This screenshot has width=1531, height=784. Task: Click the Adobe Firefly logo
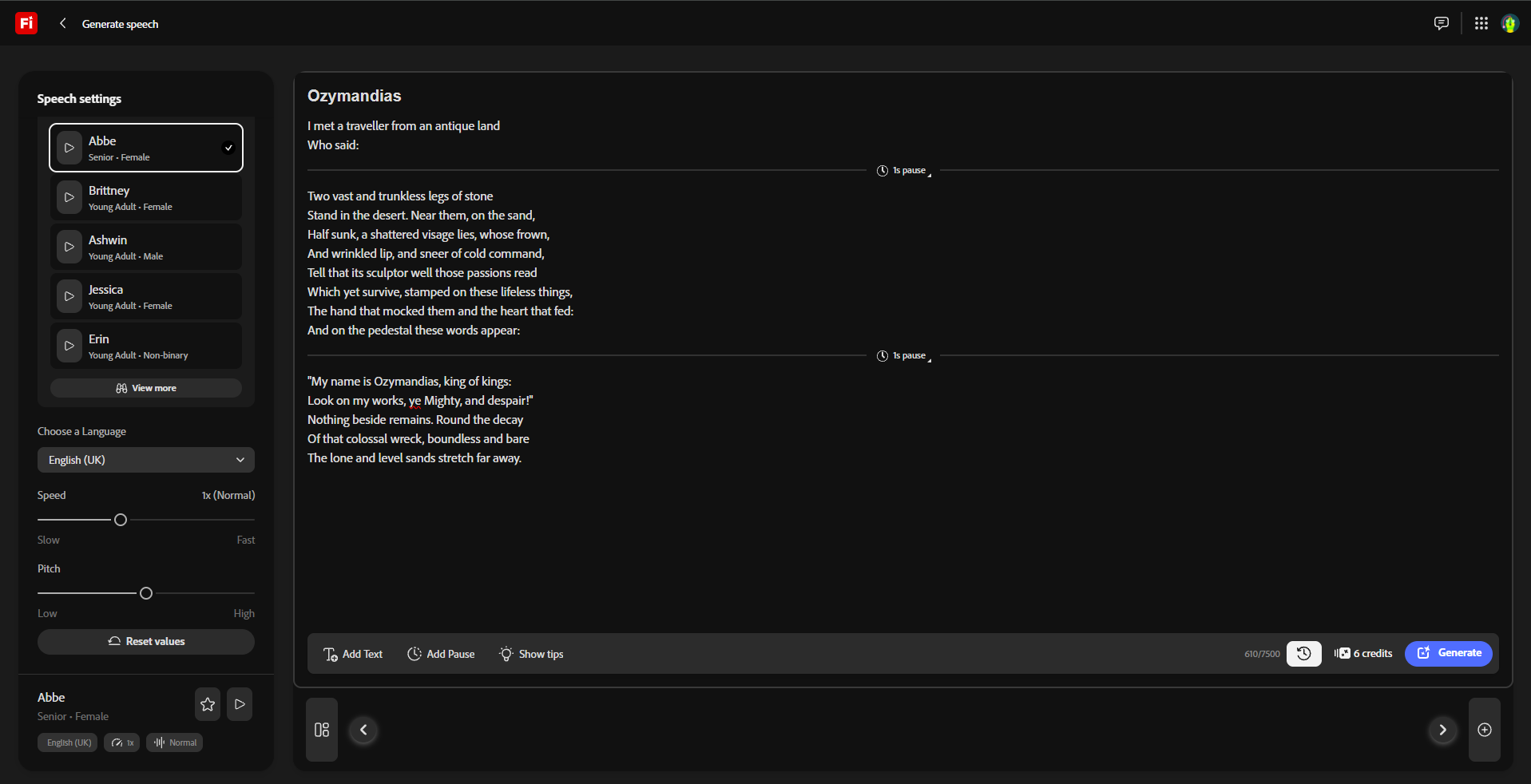[26, 23]
